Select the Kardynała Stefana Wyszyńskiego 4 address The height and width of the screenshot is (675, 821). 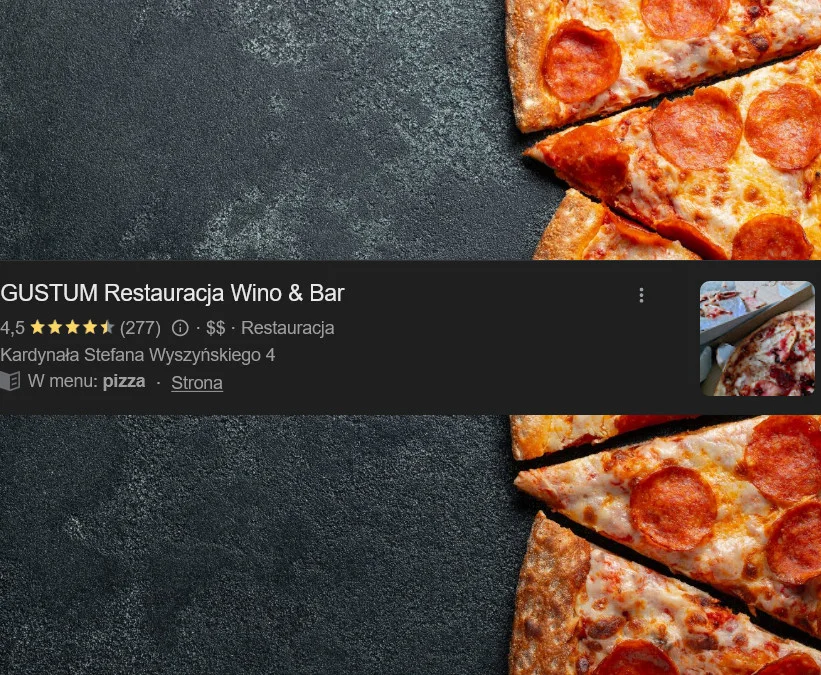138,355
